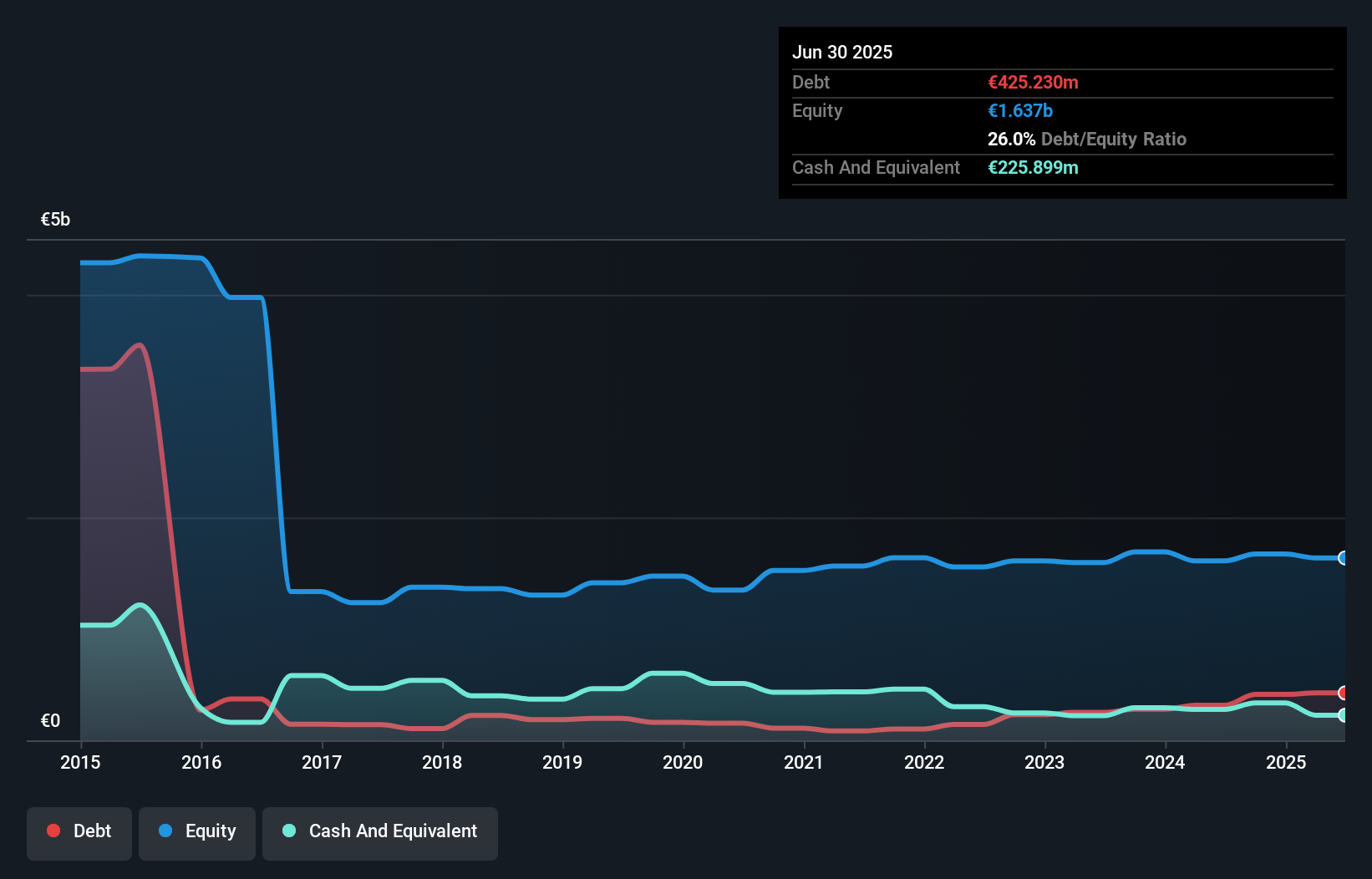Click the €5b axis label
This screenshot has height=879, width=1372.
(x=55, y=219)
